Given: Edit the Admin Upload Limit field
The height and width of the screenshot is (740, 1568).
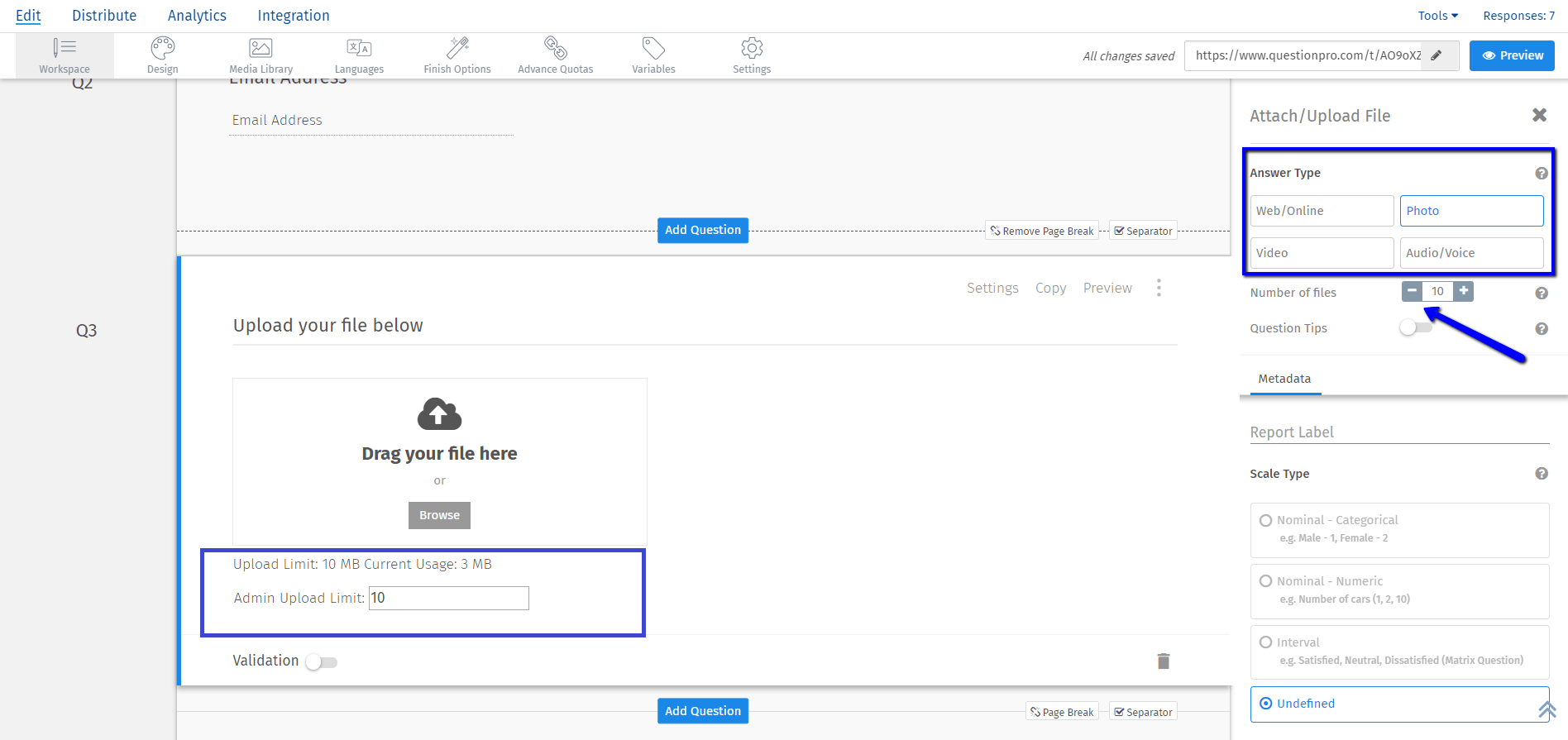Looking at the screenshot, I should (448, 598).
